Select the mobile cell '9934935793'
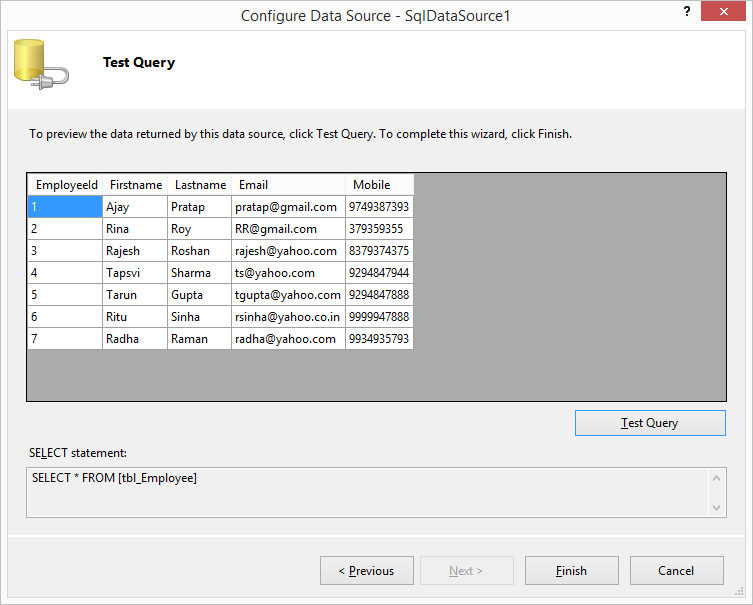 click(x=379, y=339)
